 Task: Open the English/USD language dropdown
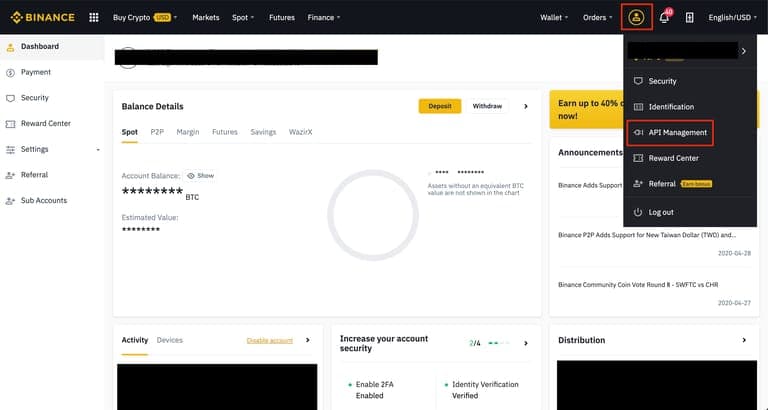(x=732, y=18)
